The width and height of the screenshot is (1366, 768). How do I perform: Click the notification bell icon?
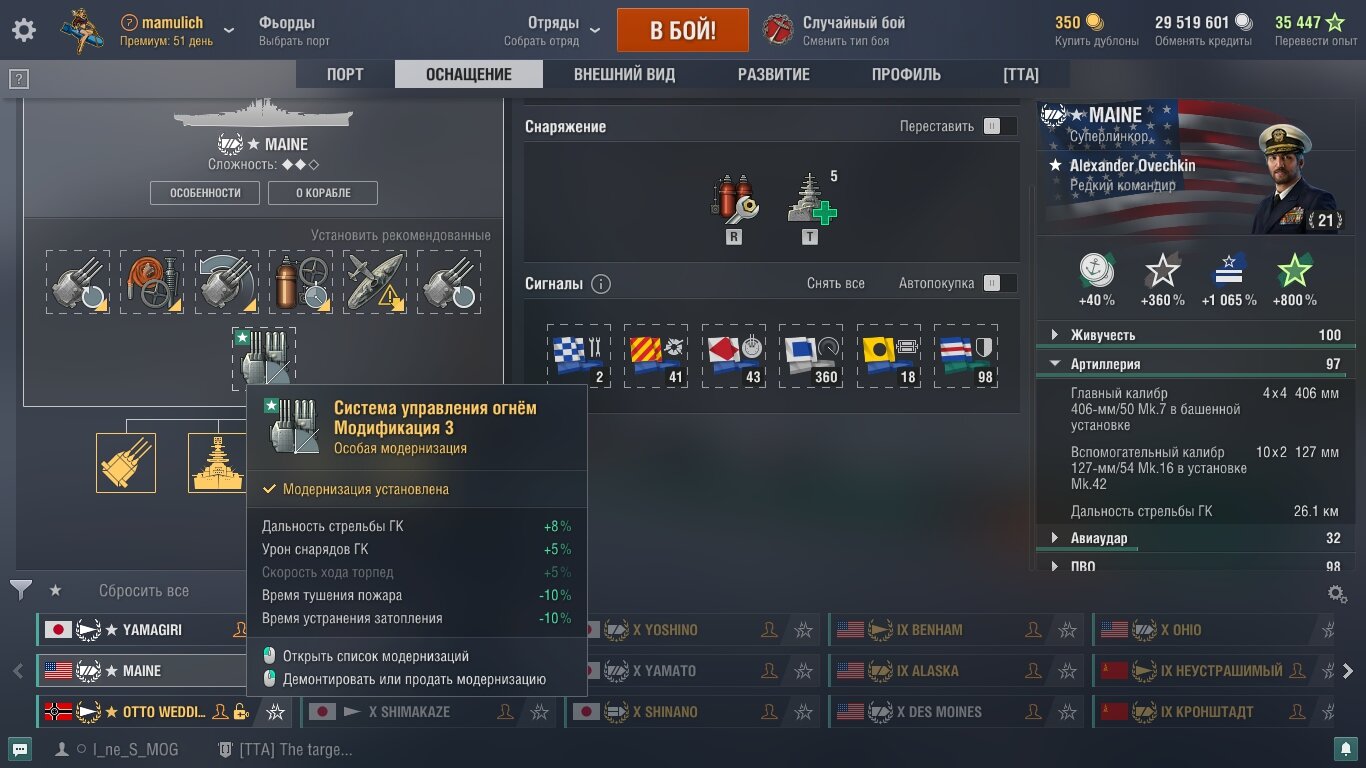coord(1346,749)
